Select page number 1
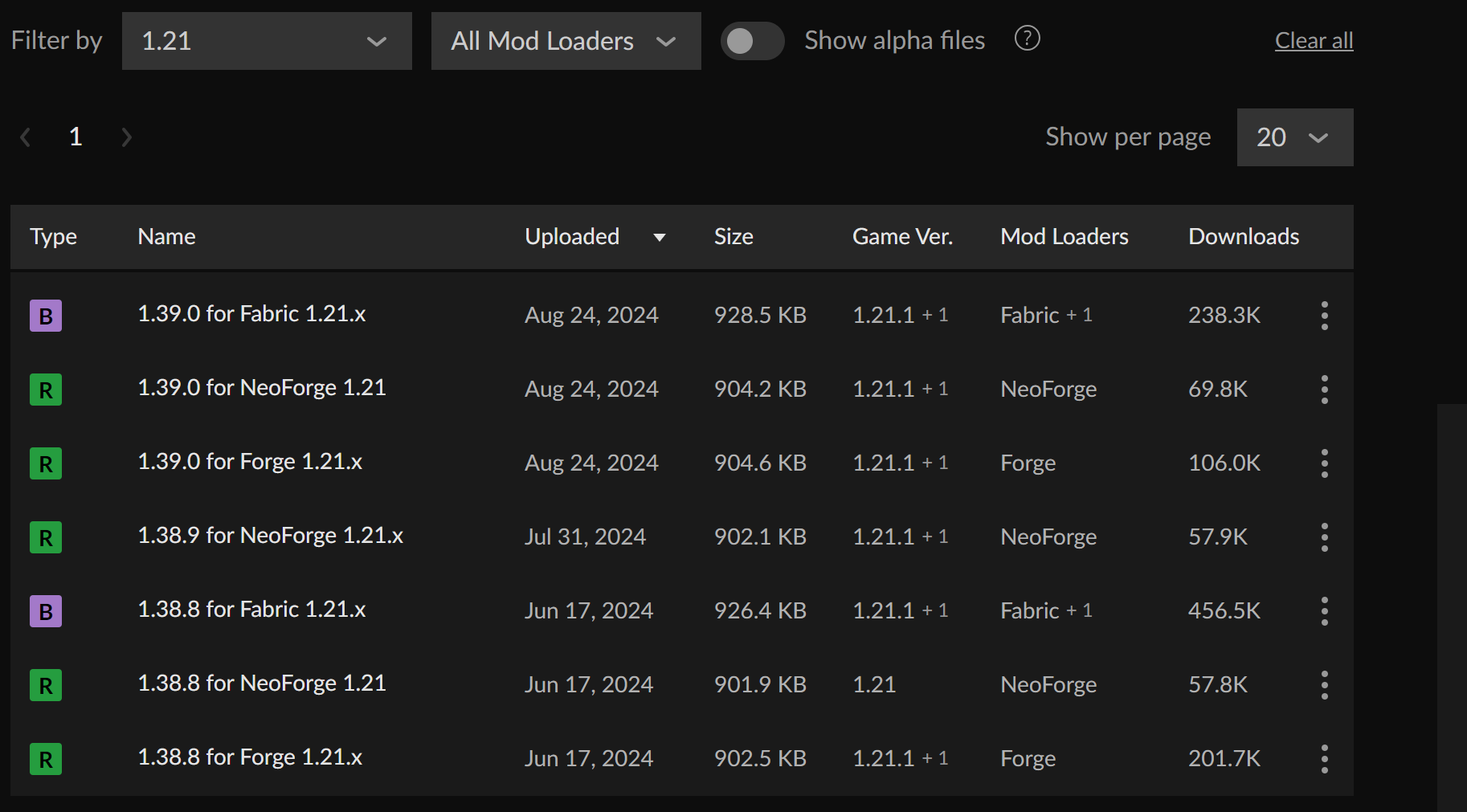The width and height of the screenshot is (1467, 812). point(76,137)
